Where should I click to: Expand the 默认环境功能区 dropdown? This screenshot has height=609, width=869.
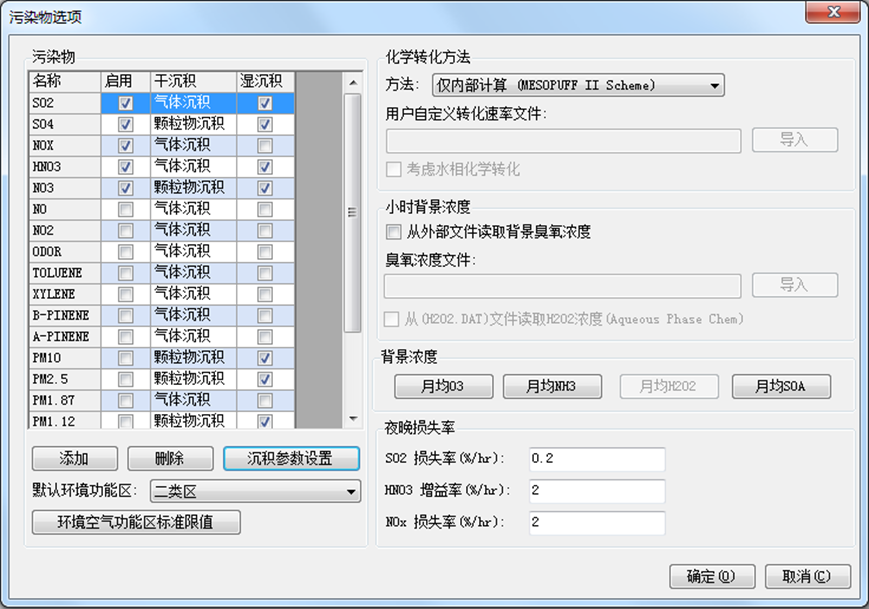point(255,491)
